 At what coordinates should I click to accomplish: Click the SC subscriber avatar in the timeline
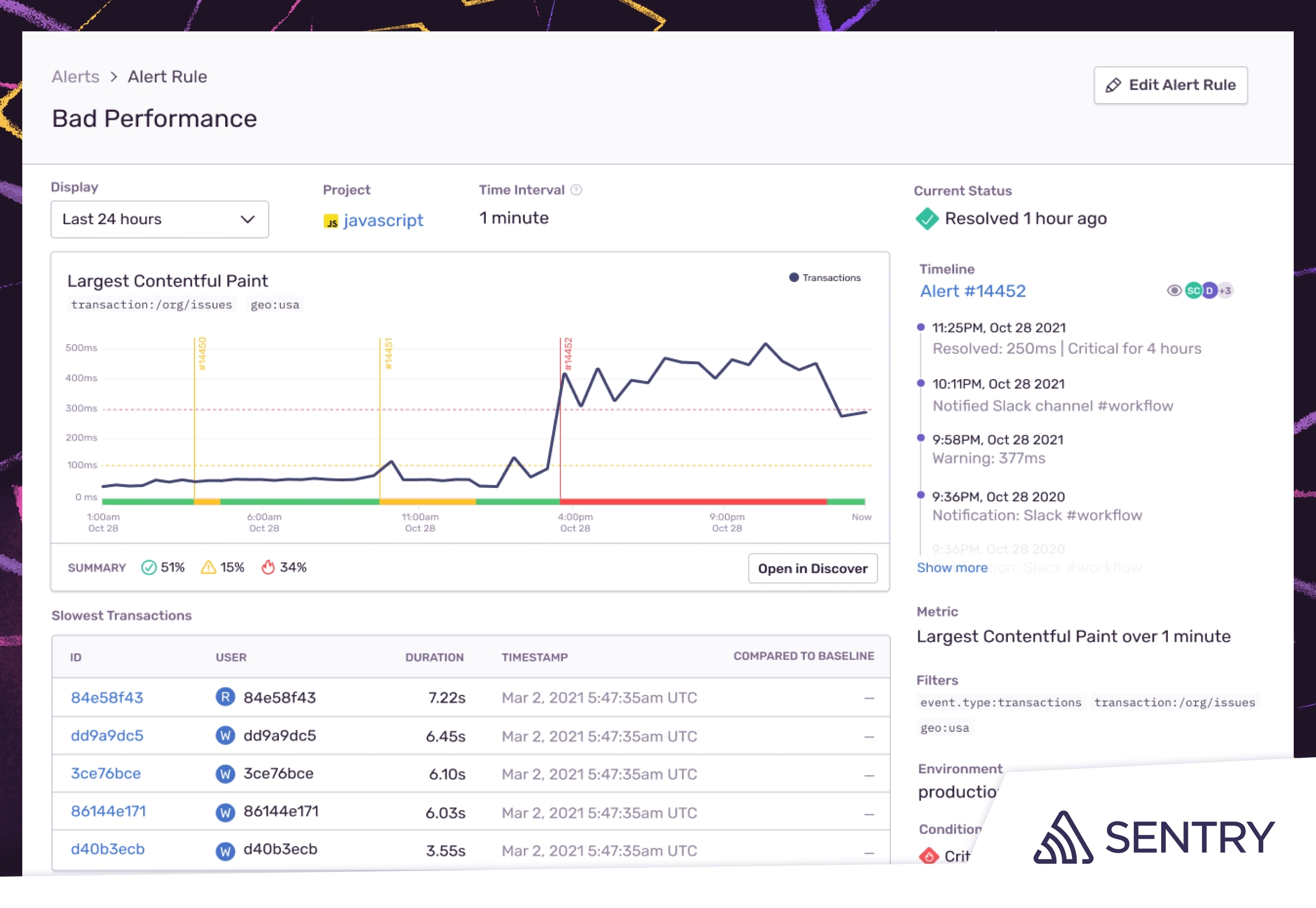[1192, 291]
